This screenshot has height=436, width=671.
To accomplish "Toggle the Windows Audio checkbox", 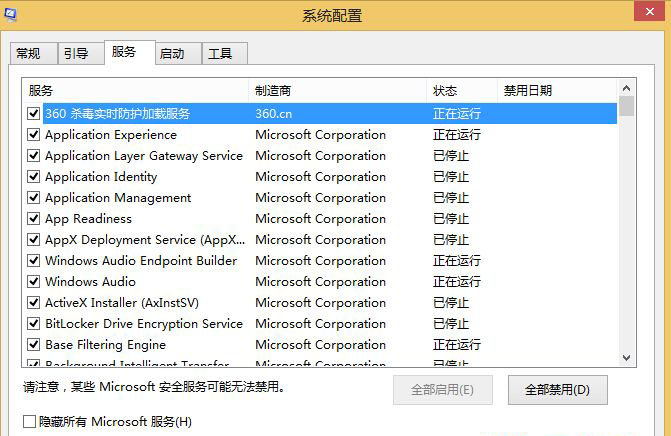I will click(x=33, y=281).
